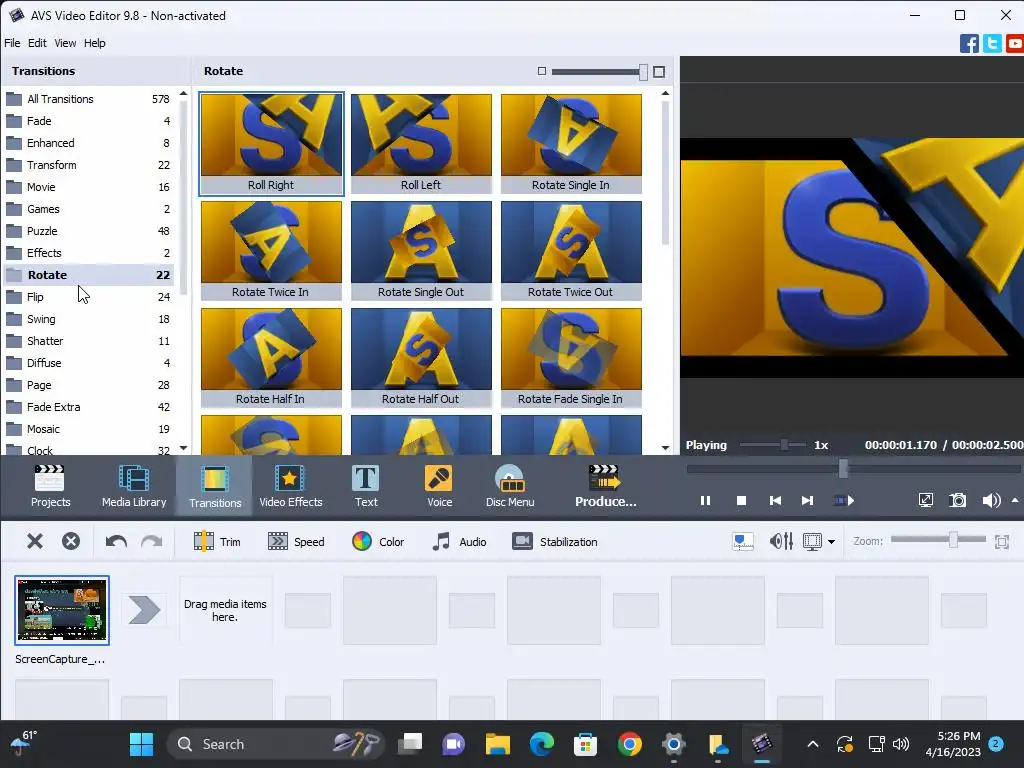
Task: Click the preview timeline position marker
Action: coord(843,468)
